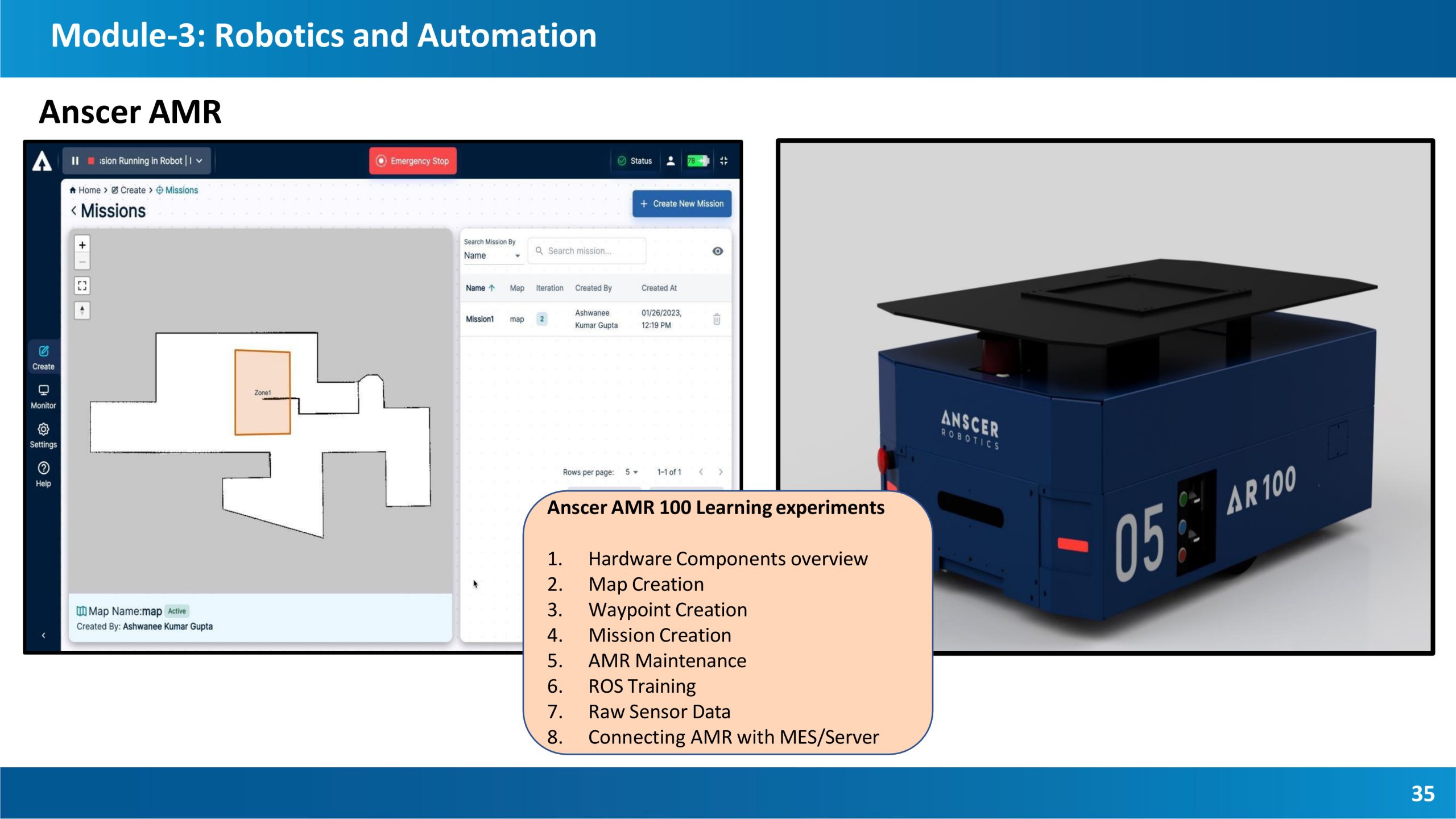Click the Active map status badge
Image resolution: width=1456 pixels, height=819 pixels.
[x=177, y=611]
